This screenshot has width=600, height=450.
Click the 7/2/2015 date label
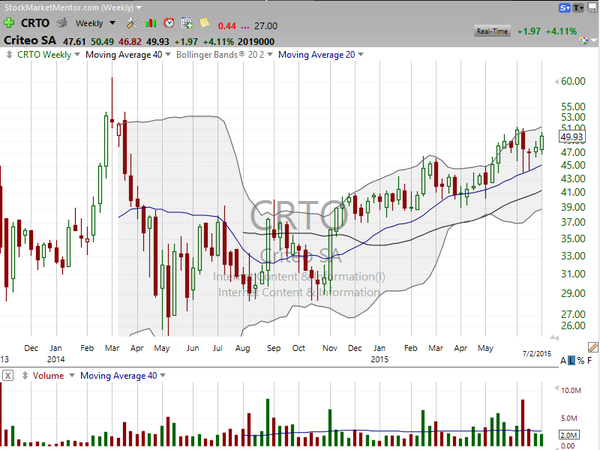(537, 354)
